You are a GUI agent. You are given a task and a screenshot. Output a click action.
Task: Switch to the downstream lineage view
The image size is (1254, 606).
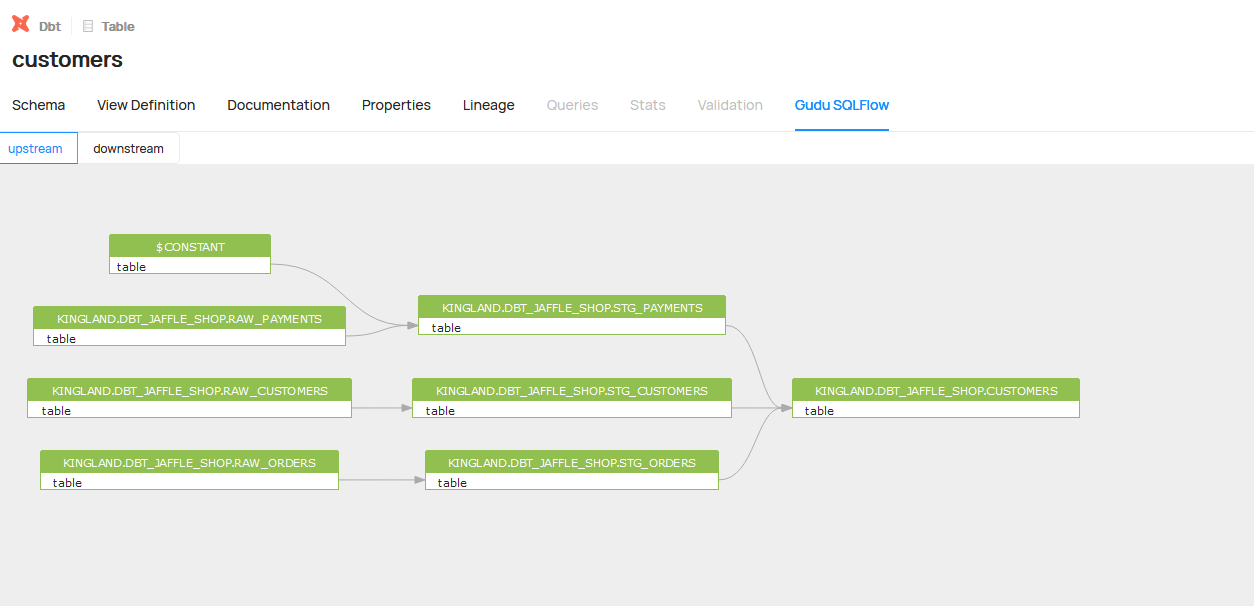(x=128, y=147)
